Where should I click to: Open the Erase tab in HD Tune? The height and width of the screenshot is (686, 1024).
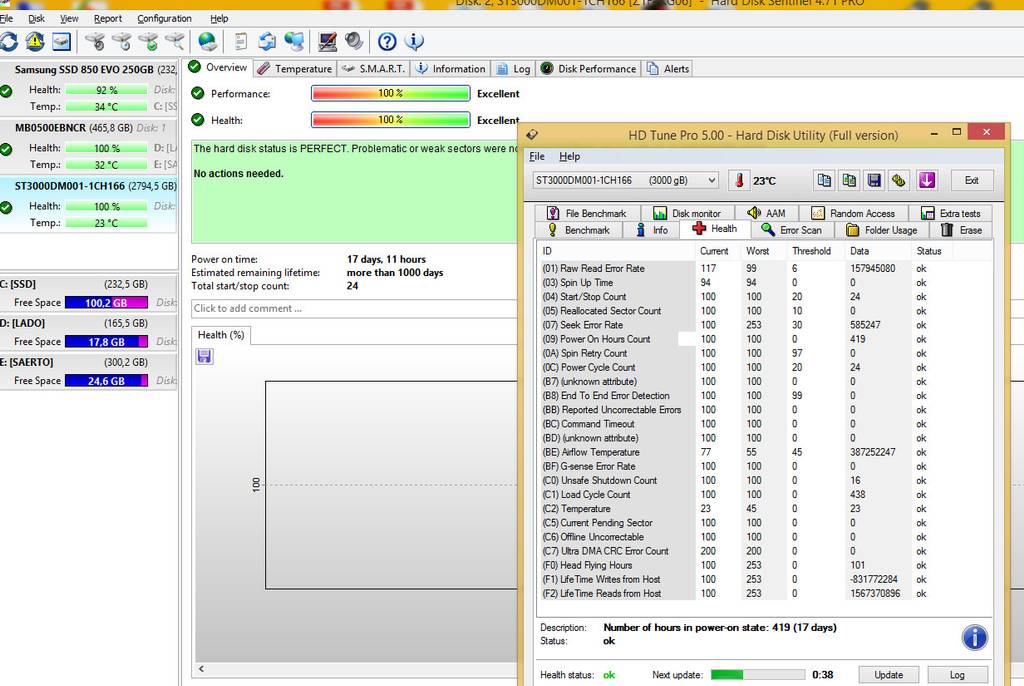[961, 230]
